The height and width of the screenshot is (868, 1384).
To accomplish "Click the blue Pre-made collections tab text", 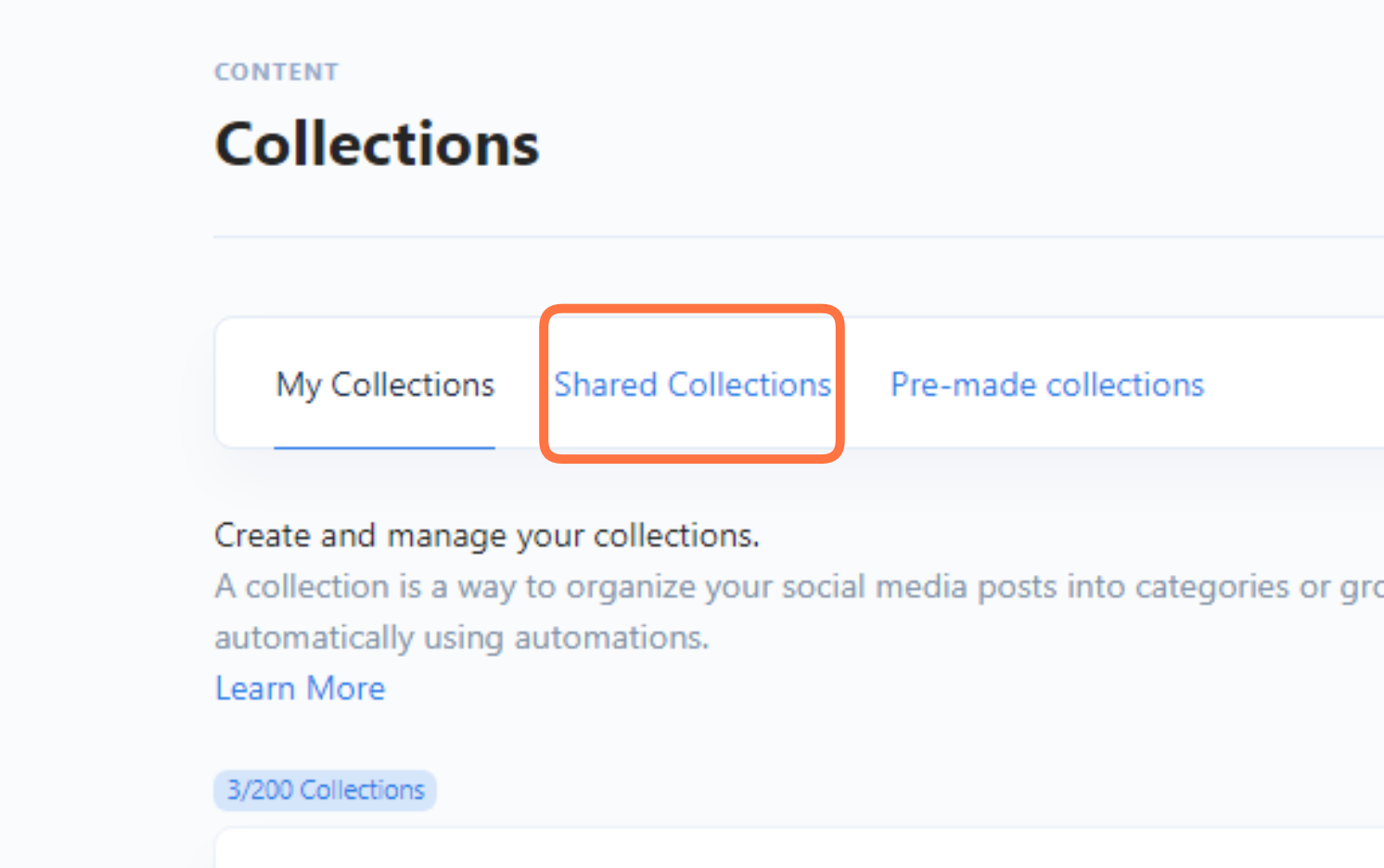I will [1046, 385].
